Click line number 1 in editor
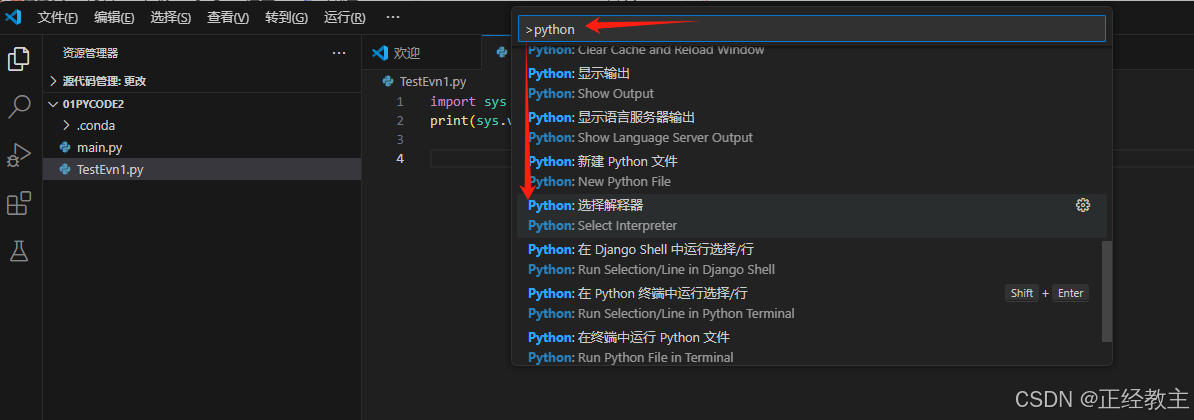The width and height of the screenshot is (1194, 420). pyautogui.click(x=401, y=102)
